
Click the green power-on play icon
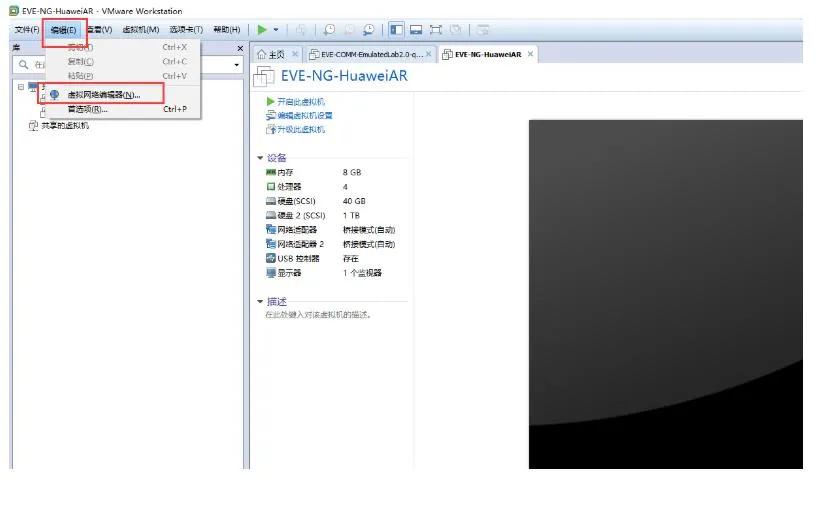coord(262,30)
